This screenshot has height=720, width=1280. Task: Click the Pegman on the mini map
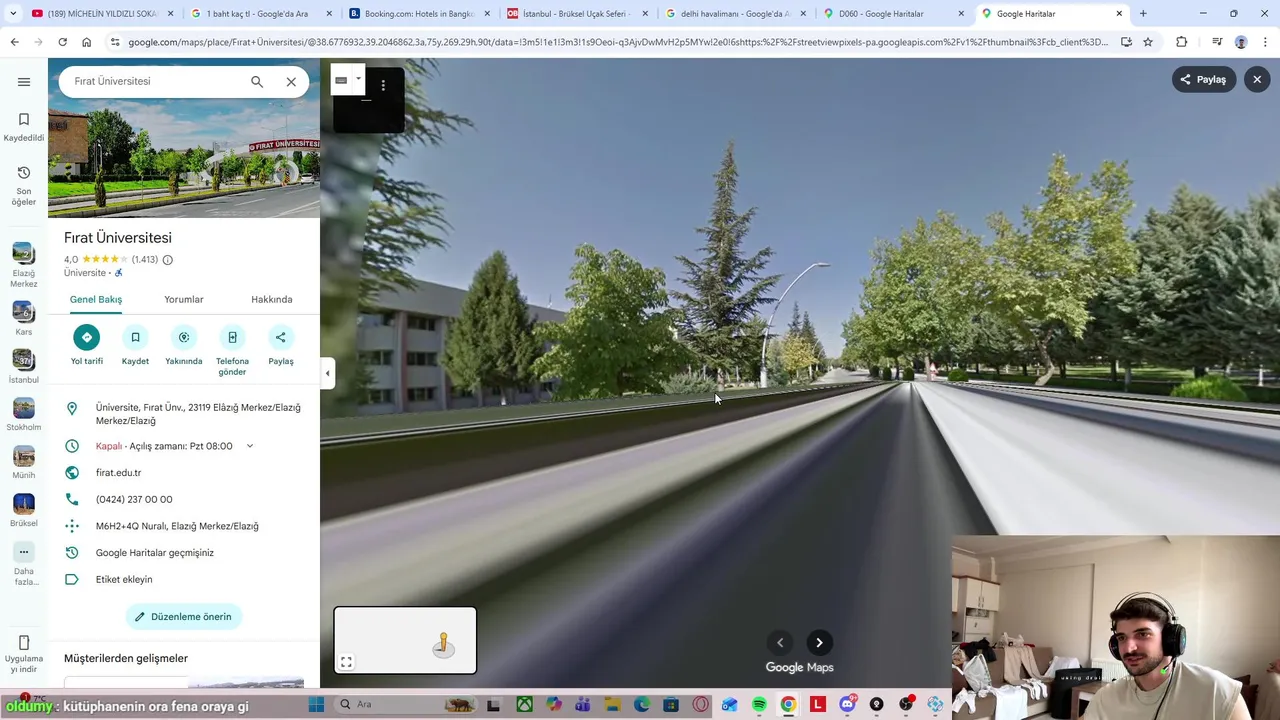pyautogui.click(x=443, y=644)
